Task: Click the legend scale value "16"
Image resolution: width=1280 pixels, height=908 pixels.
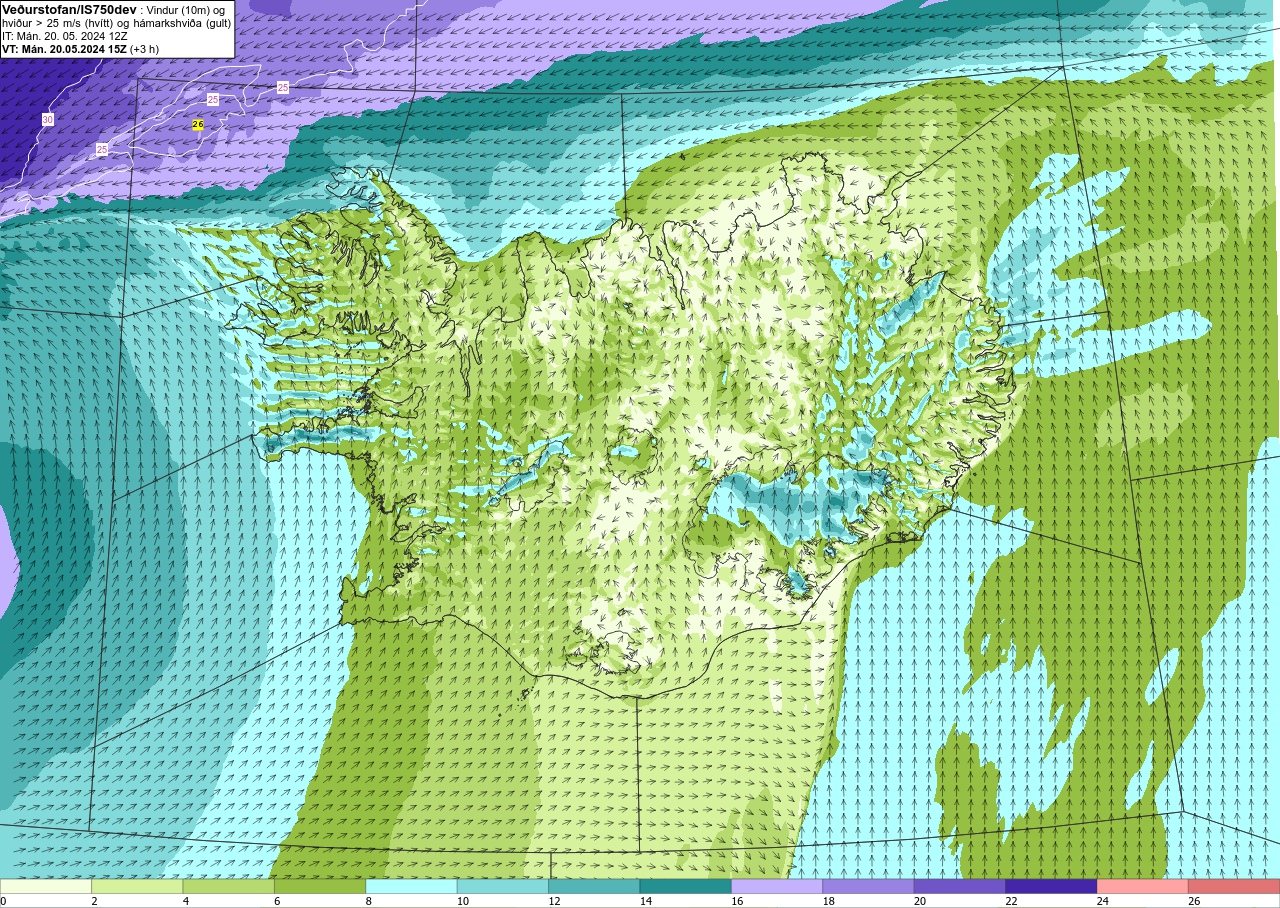Action: [736, 901]
